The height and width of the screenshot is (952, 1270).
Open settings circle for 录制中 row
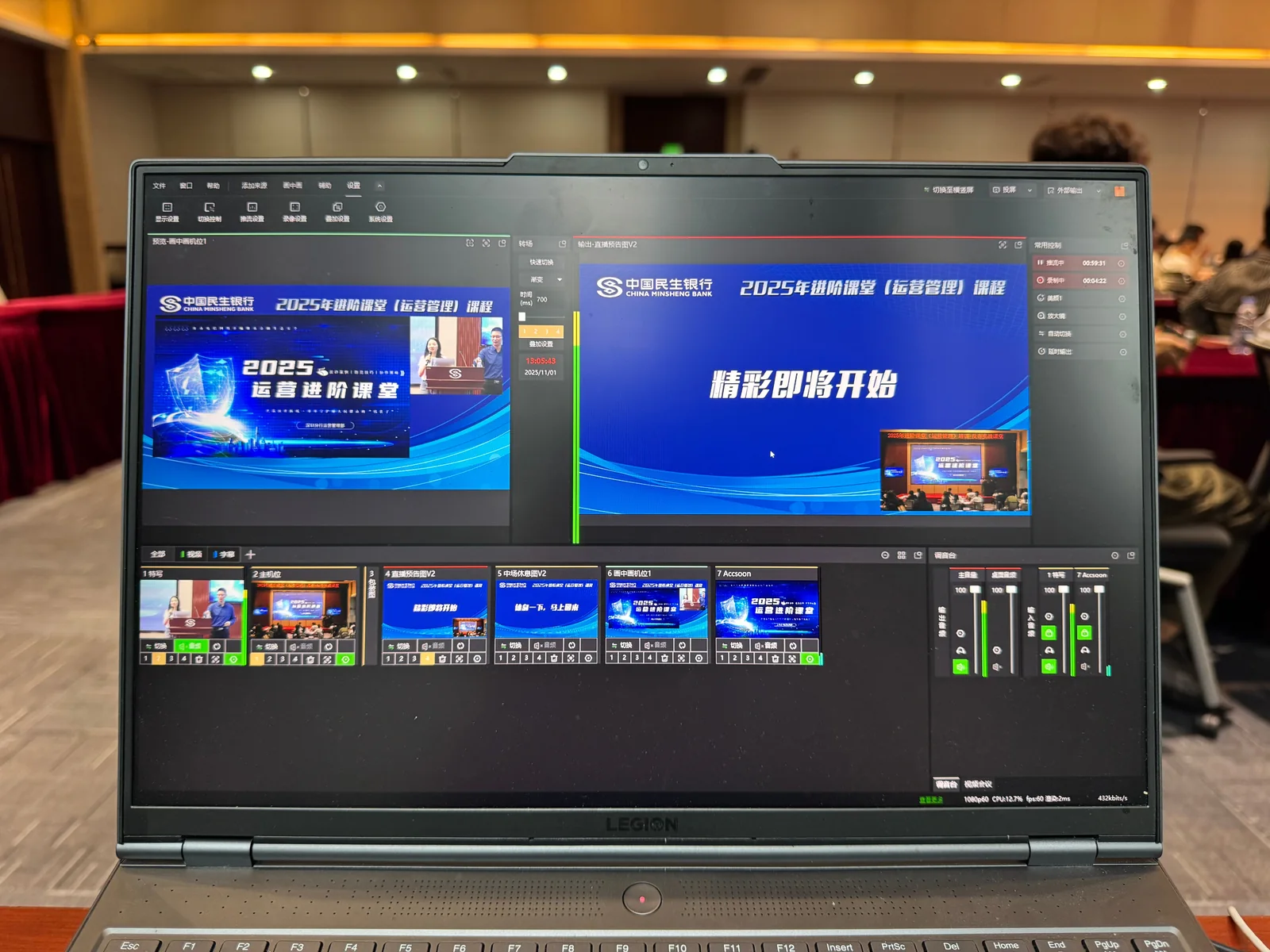point(1122,281)
